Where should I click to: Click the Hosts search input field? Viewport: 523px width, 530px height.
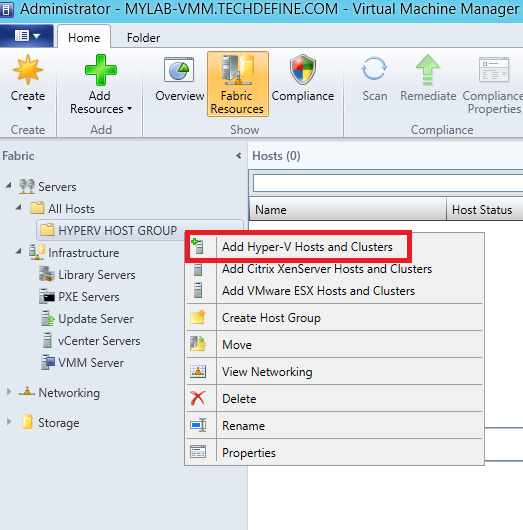[388, 183]
